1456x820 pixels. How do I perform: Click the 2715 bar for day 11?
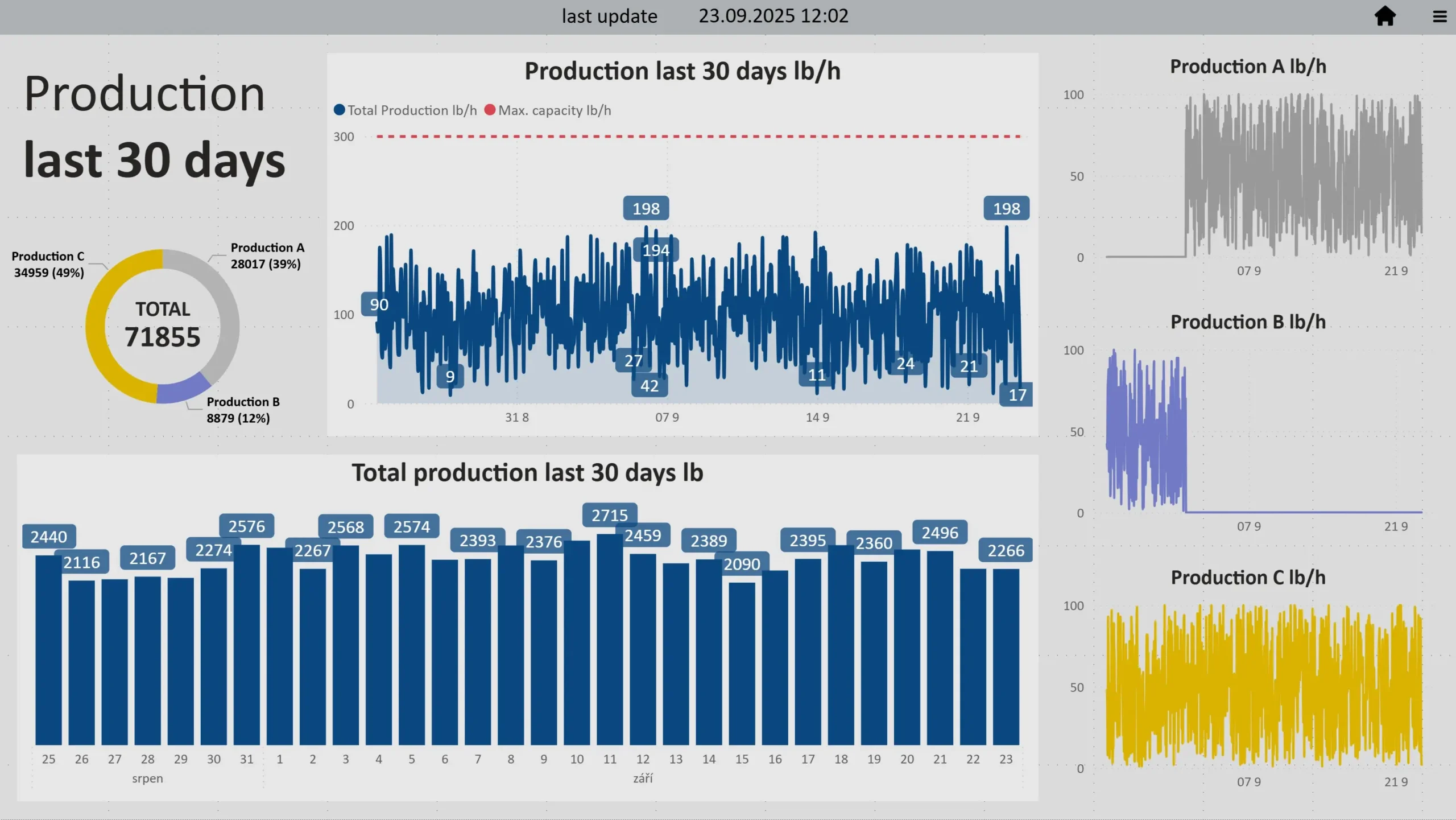tap(610, 637)
